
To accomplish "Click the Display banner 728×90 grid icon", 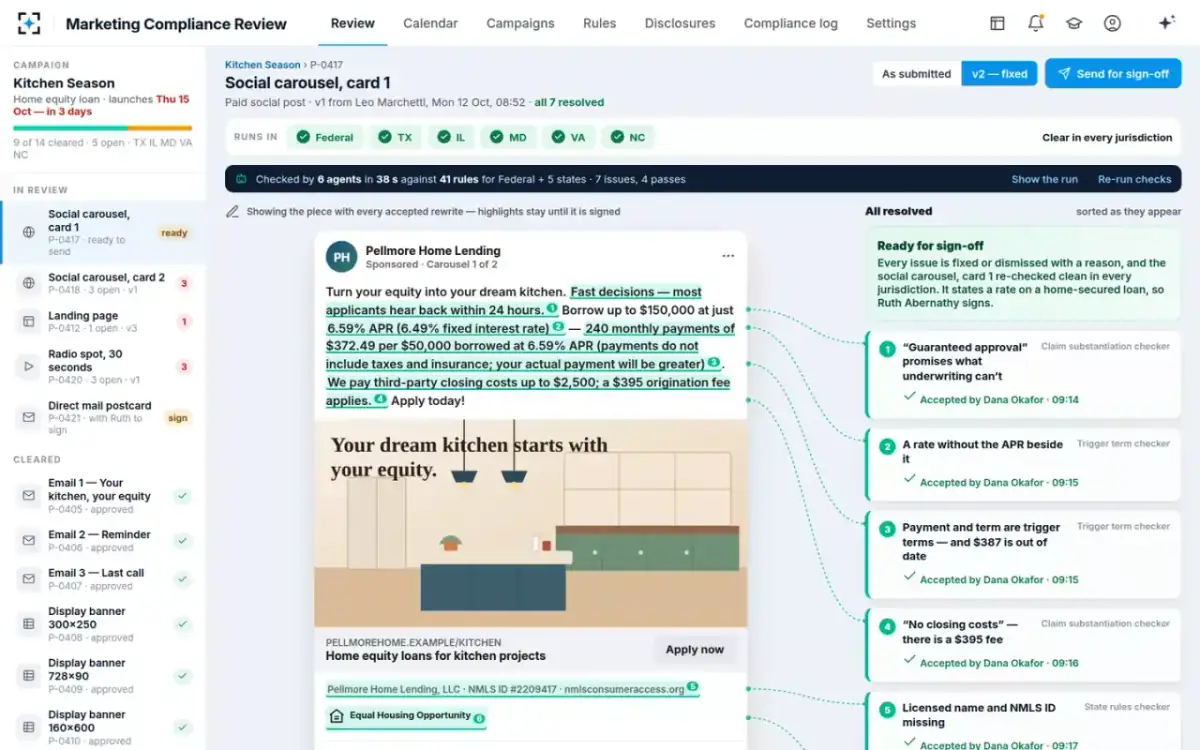I will (x=28, y=676).
